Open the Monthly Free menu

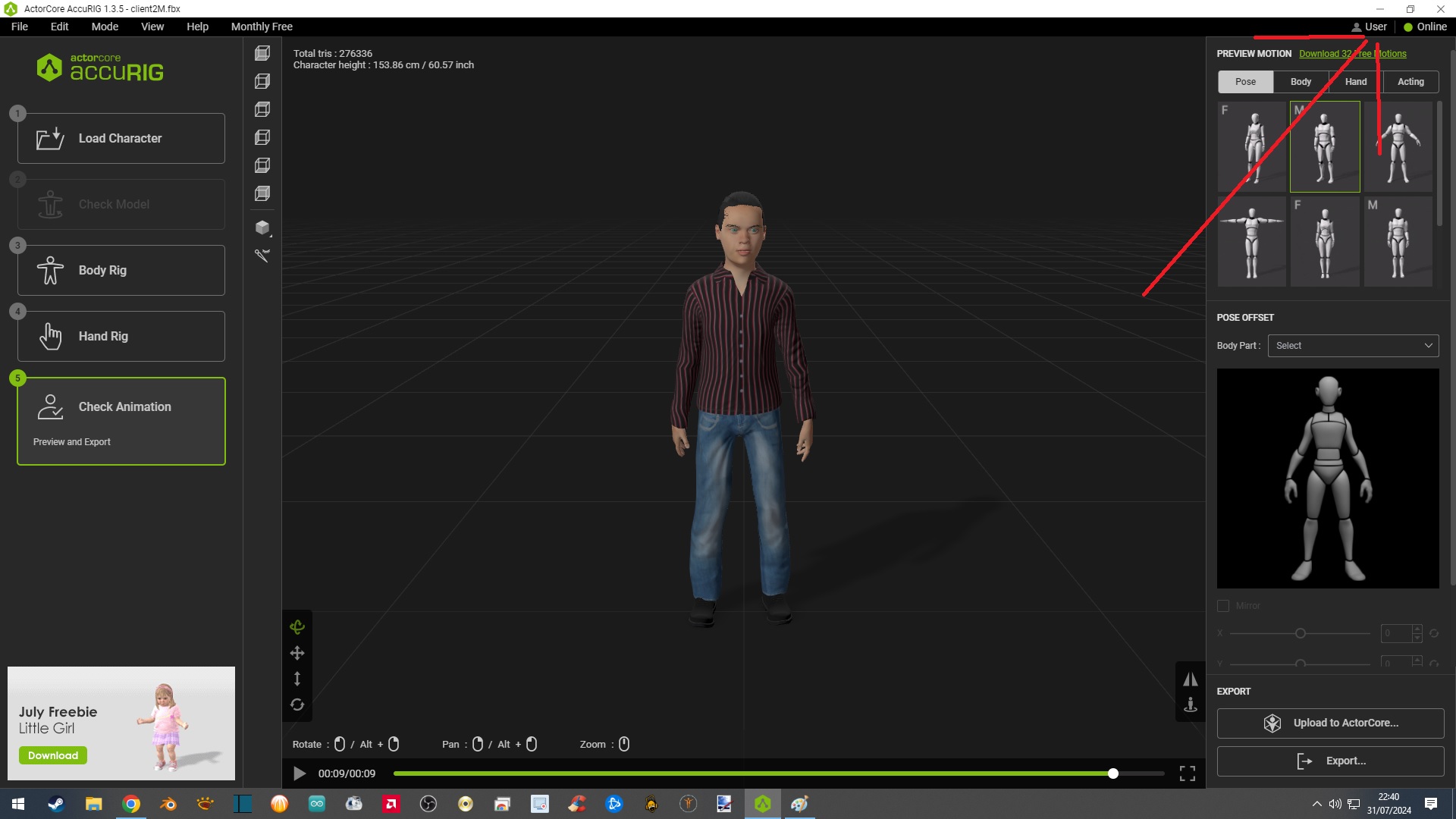point(262,27)
